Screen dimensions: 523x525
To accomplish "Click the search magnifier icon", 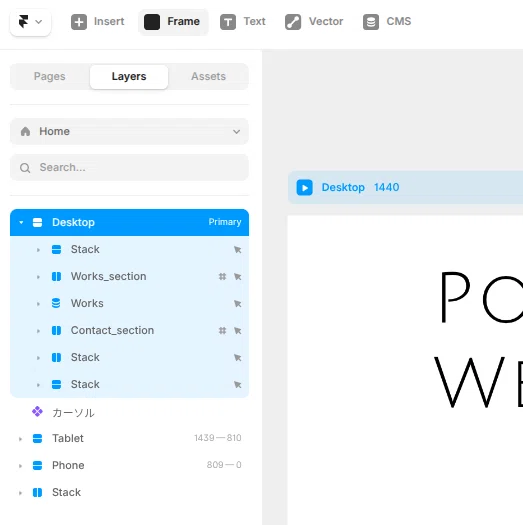I will [25, 168].
